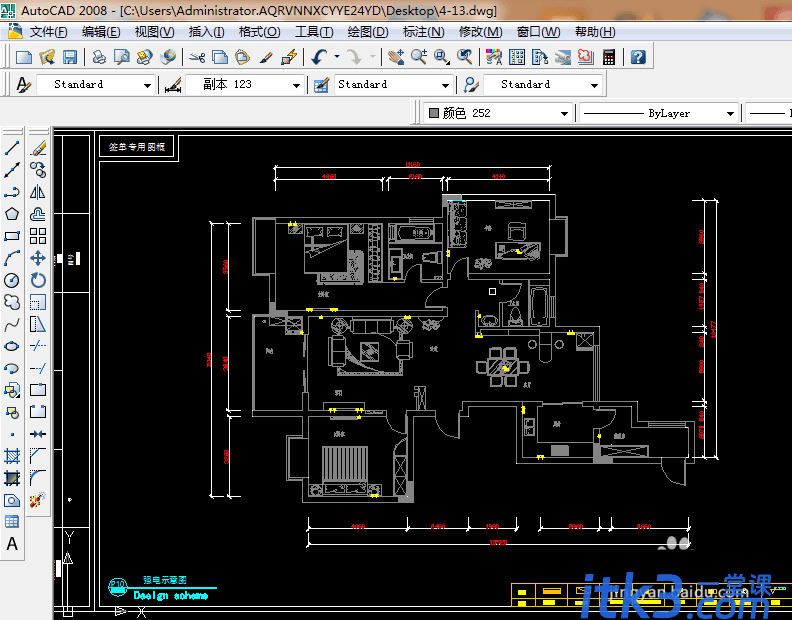Open the Quick Calculator
792x620 pixels.
coord(609,57)
